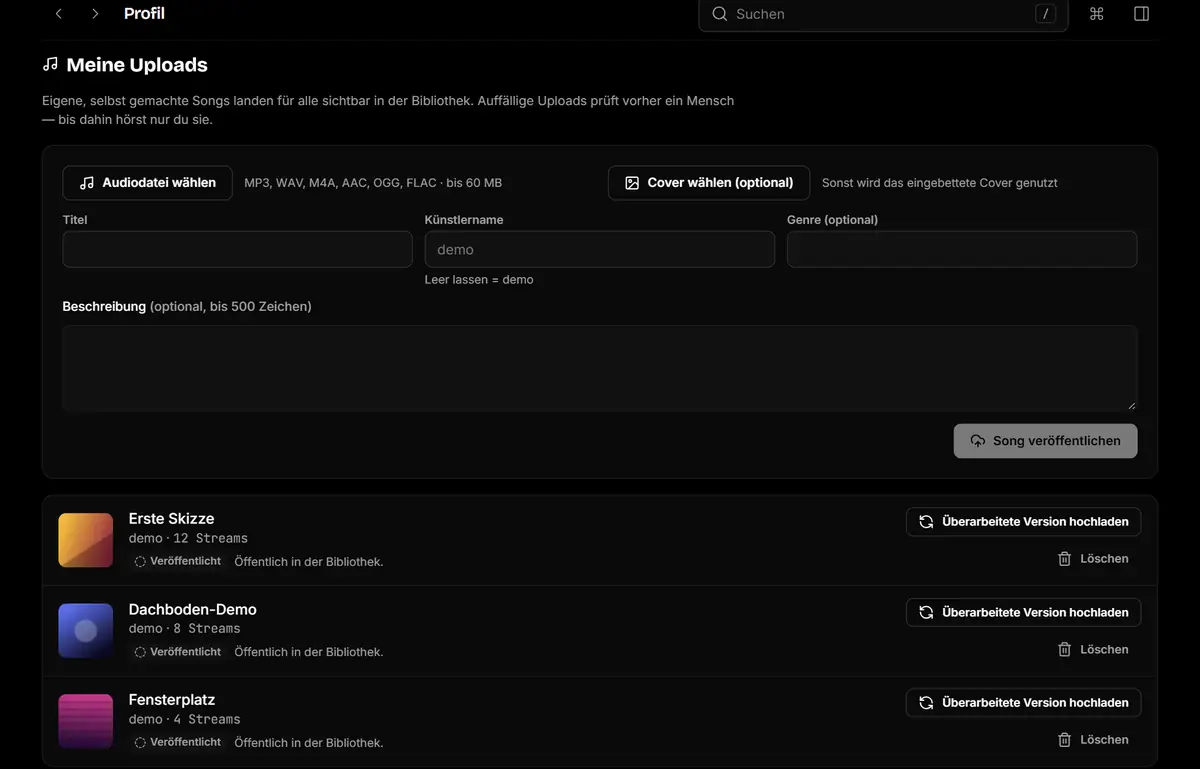Click into the Genre (optional) field

[x=962, y=249]
